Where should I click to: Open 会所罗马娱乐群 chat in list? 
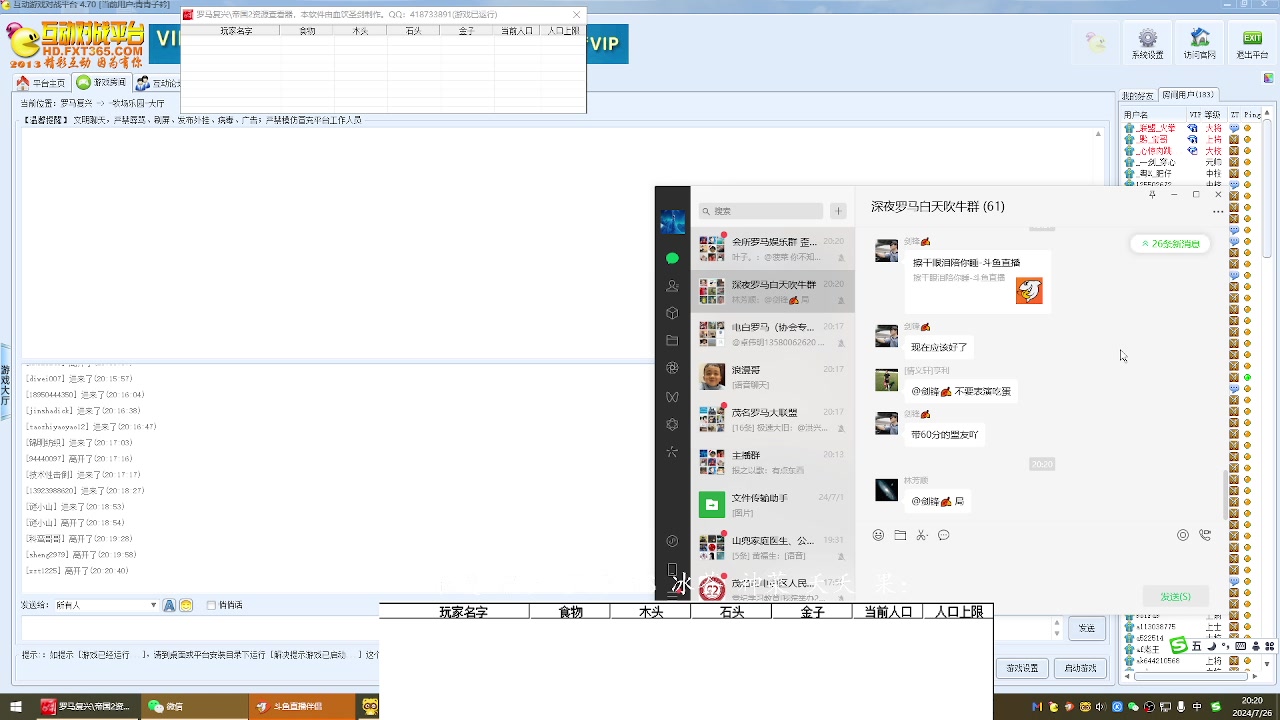(x=775, y=249)
